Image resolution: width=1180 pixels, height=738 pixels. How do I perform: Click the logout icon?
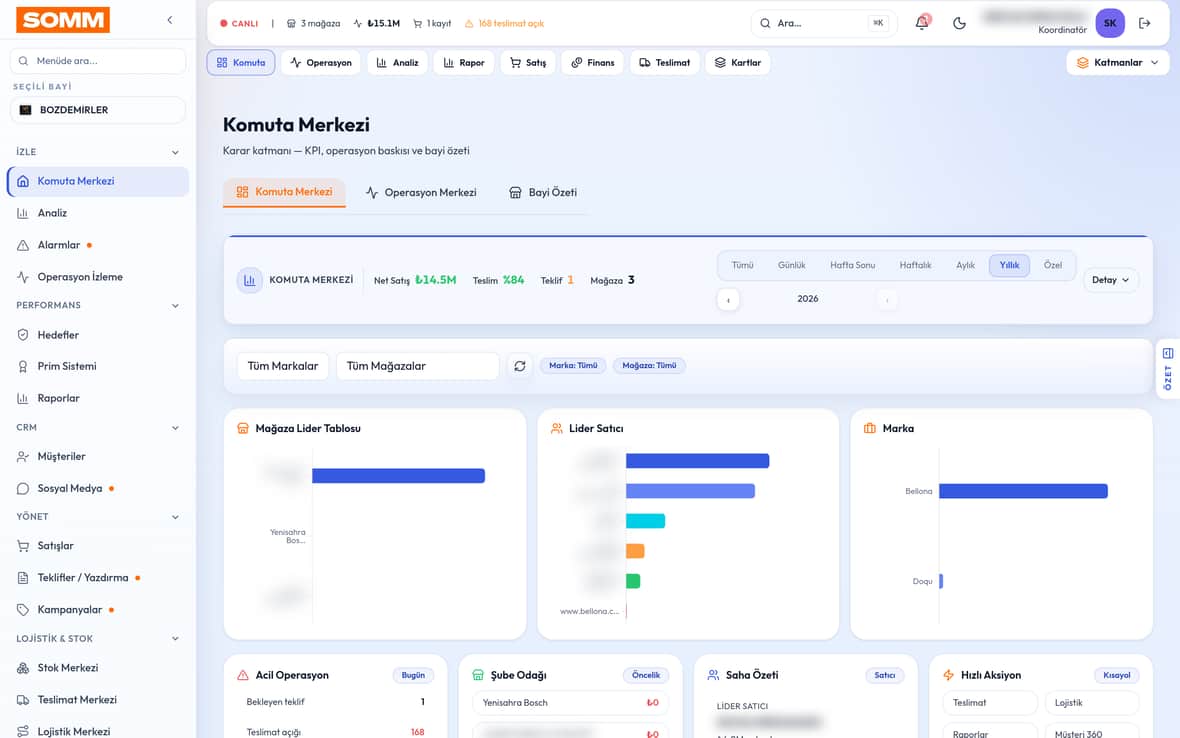click(1145, 23)
